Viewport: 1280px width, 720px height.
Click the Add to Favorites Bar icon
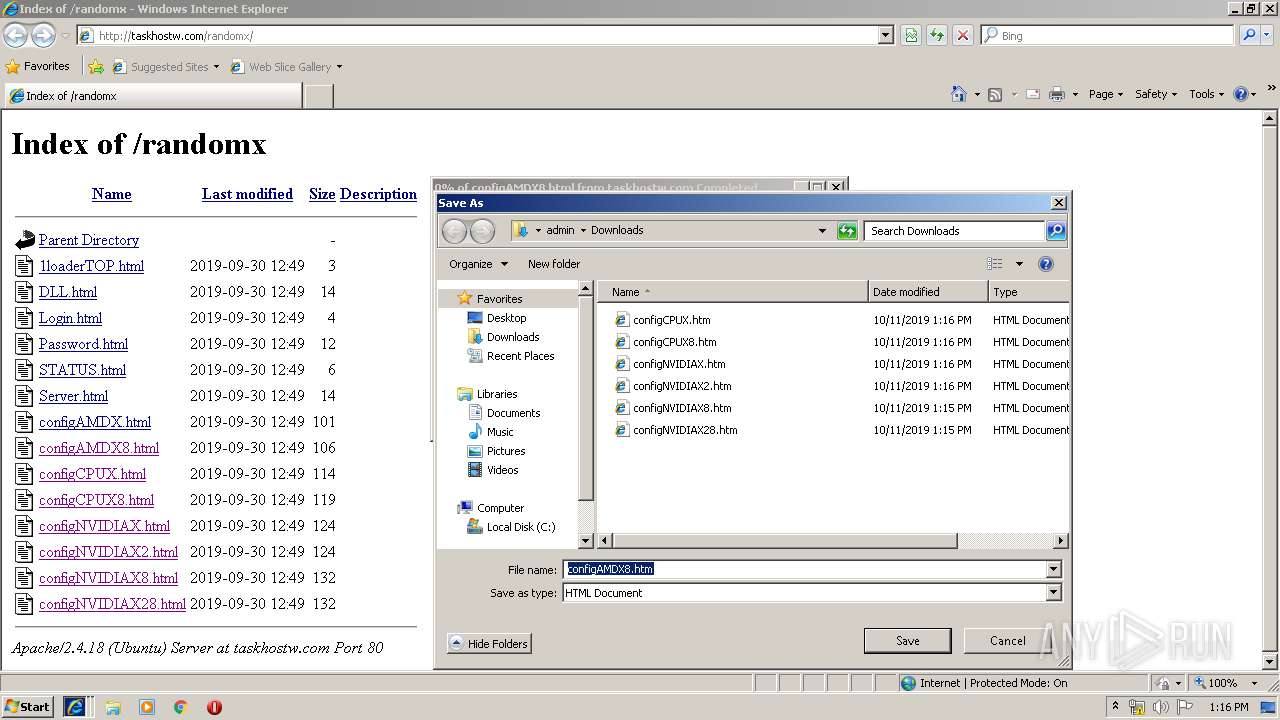coord(96,67)
